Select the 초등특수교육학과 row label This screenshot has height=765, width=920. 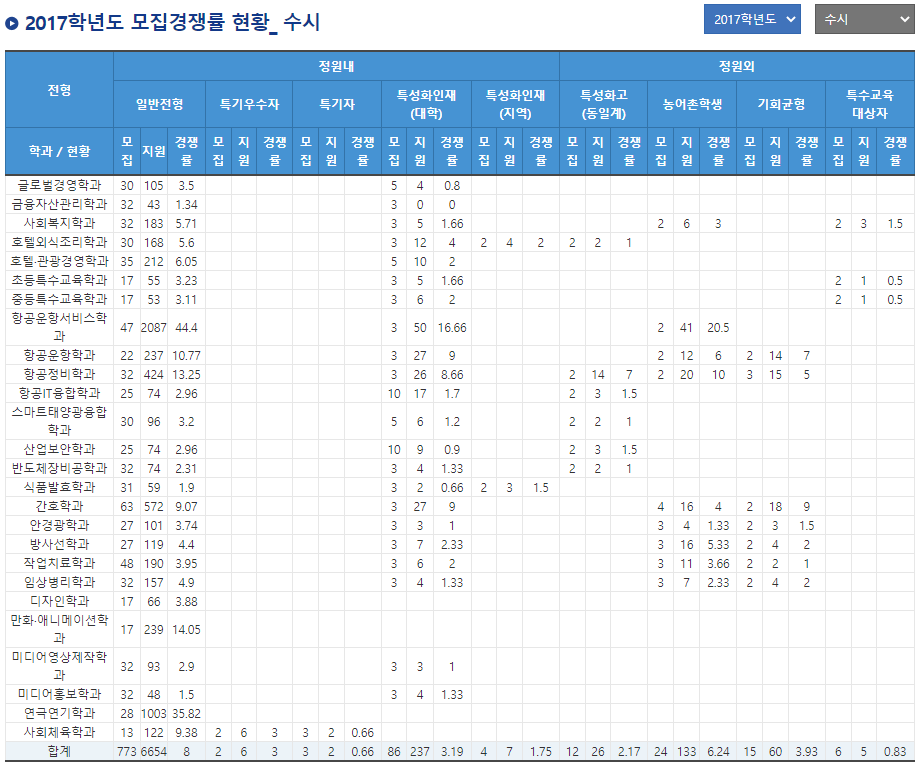[59, 280]
